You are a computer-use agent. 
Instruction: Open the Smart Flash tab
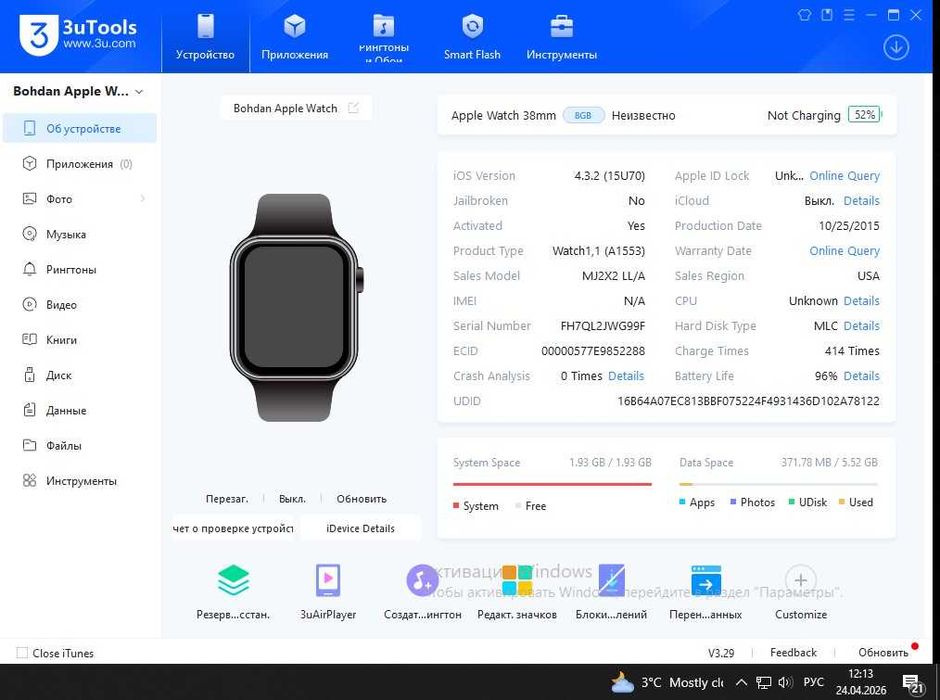tap(472, 37)
